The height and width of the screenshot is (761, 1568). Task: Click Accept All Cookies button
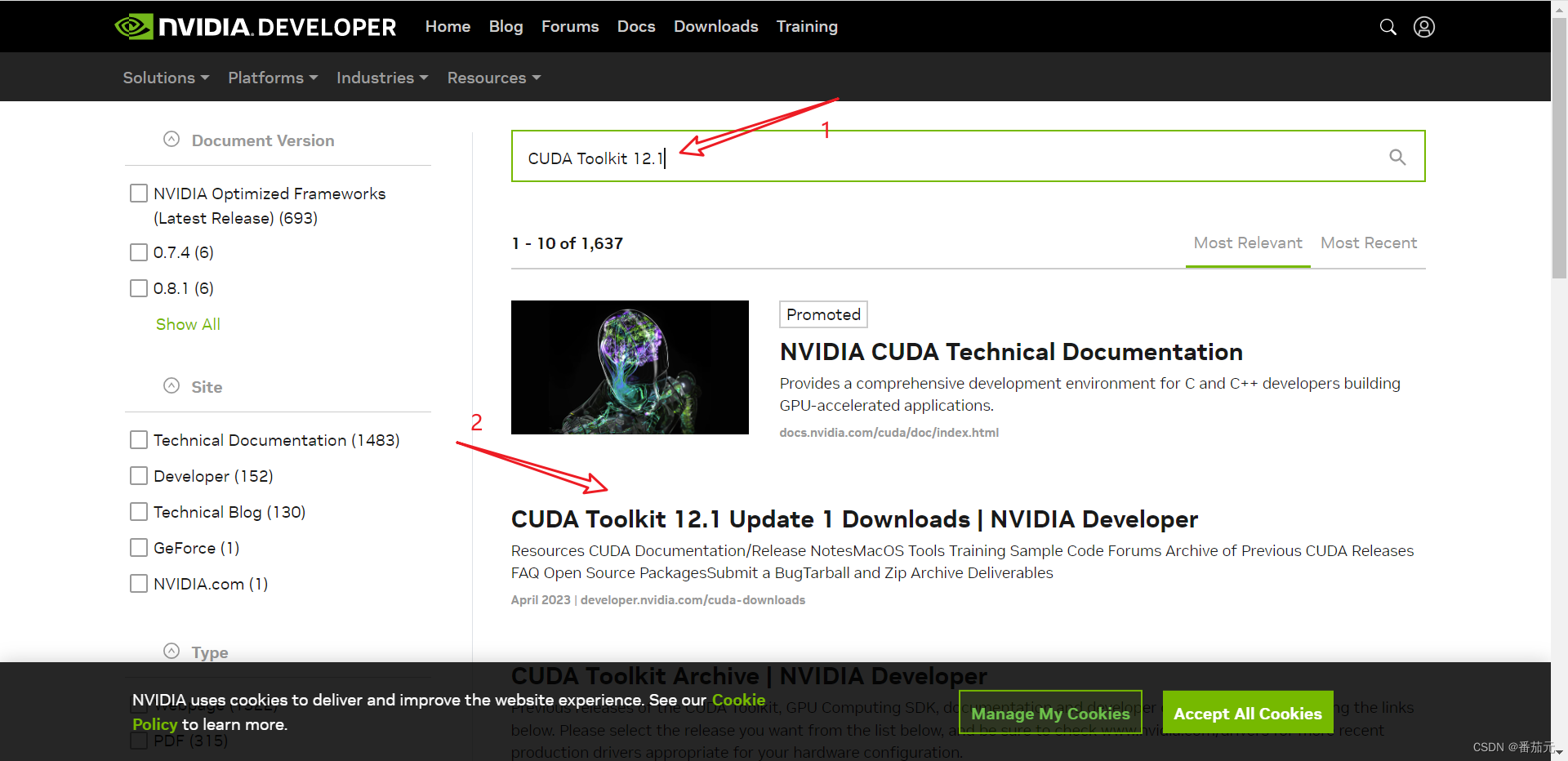point(1247,713)
